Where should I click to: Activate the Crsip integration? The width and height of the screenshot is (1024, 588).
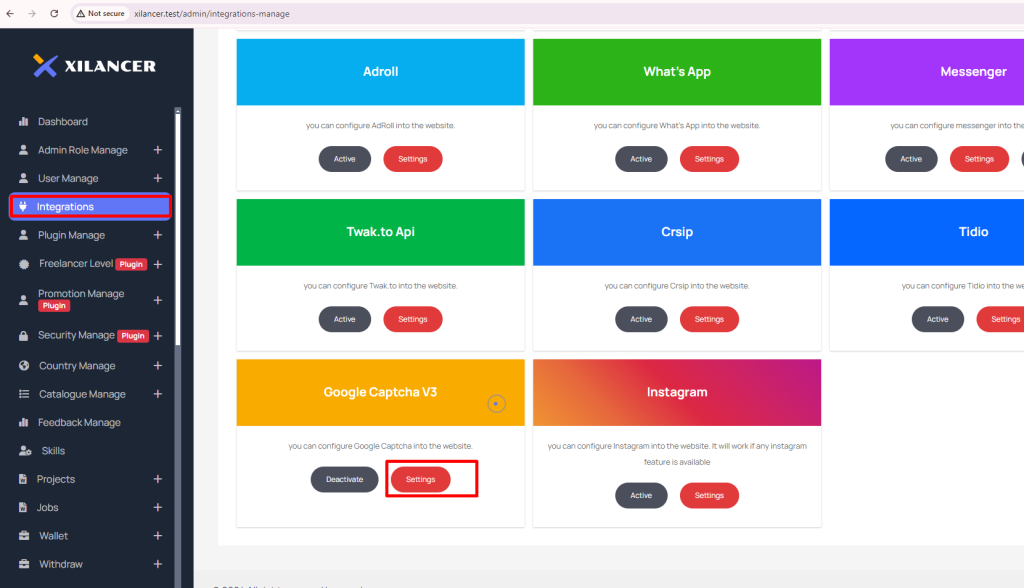coord(641,319)
